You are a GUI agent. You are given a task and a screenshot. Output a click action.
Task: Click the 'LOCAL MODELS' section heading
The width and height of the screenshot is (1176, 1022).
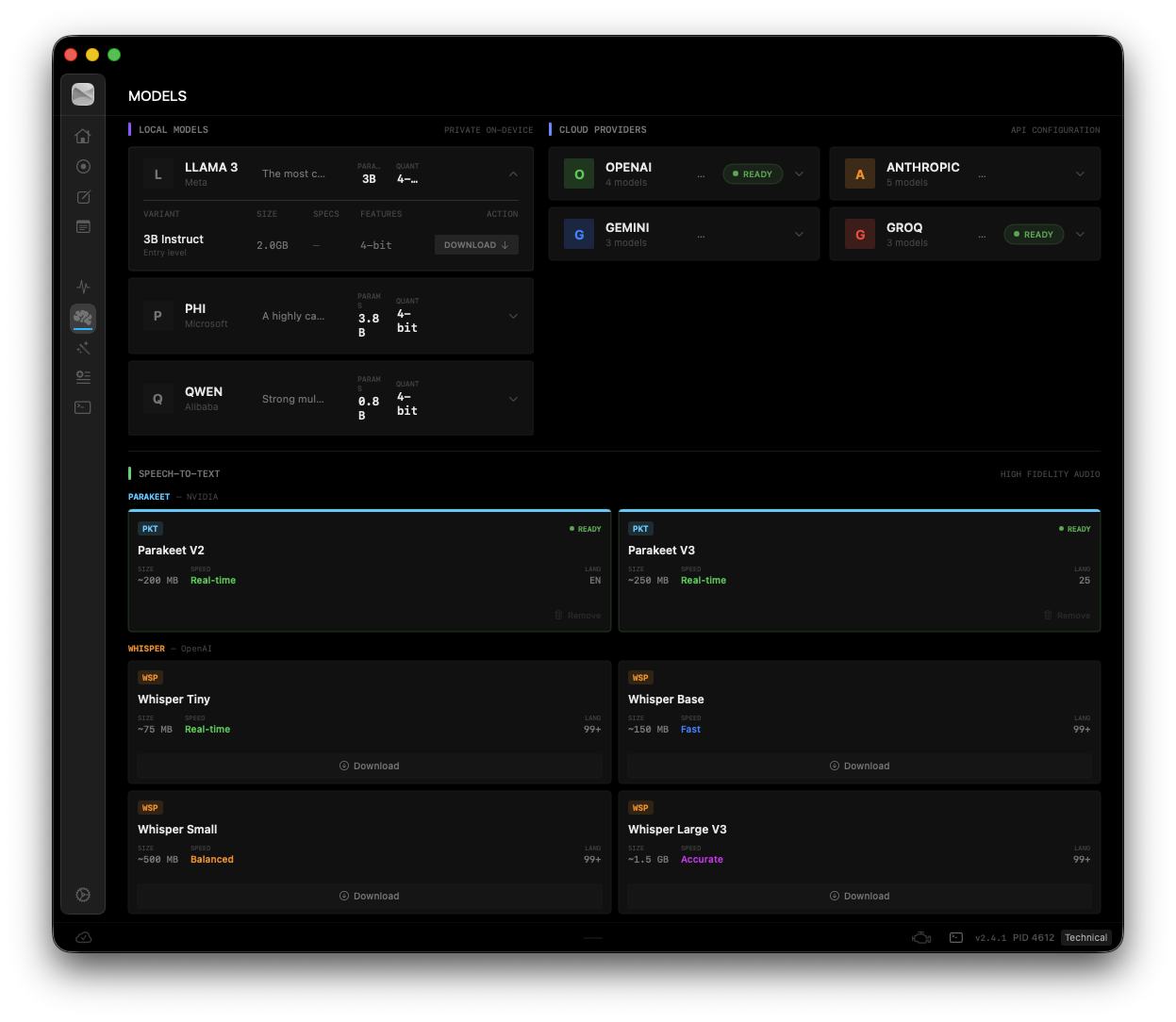pos(174,130)
